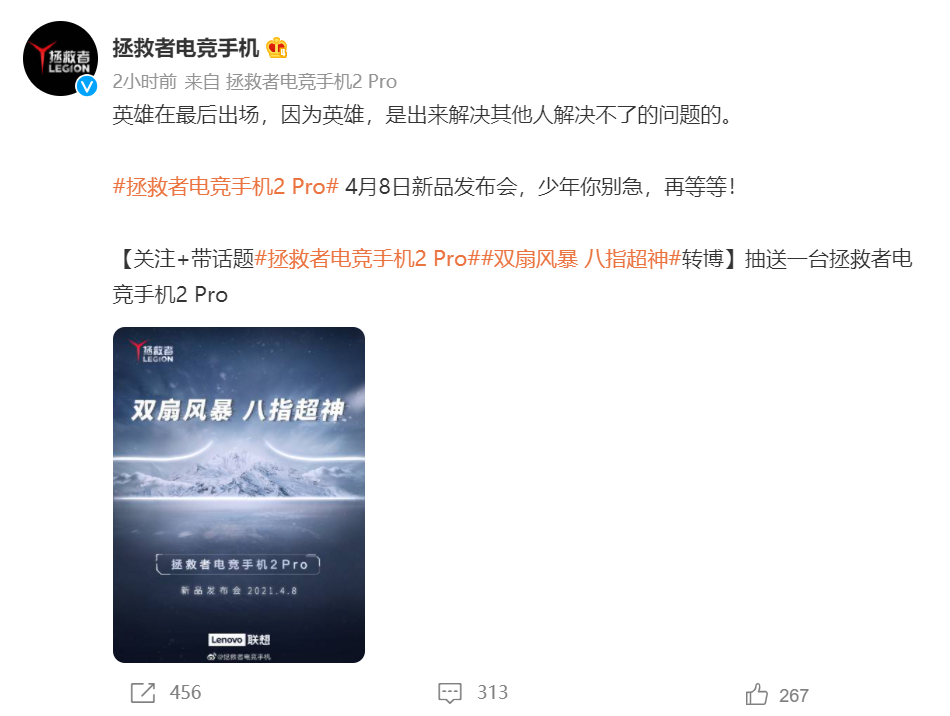Viewport: 950px width, 716px height.
Task: Click the gold crown member icon
Action: click(x=277, y=48)
